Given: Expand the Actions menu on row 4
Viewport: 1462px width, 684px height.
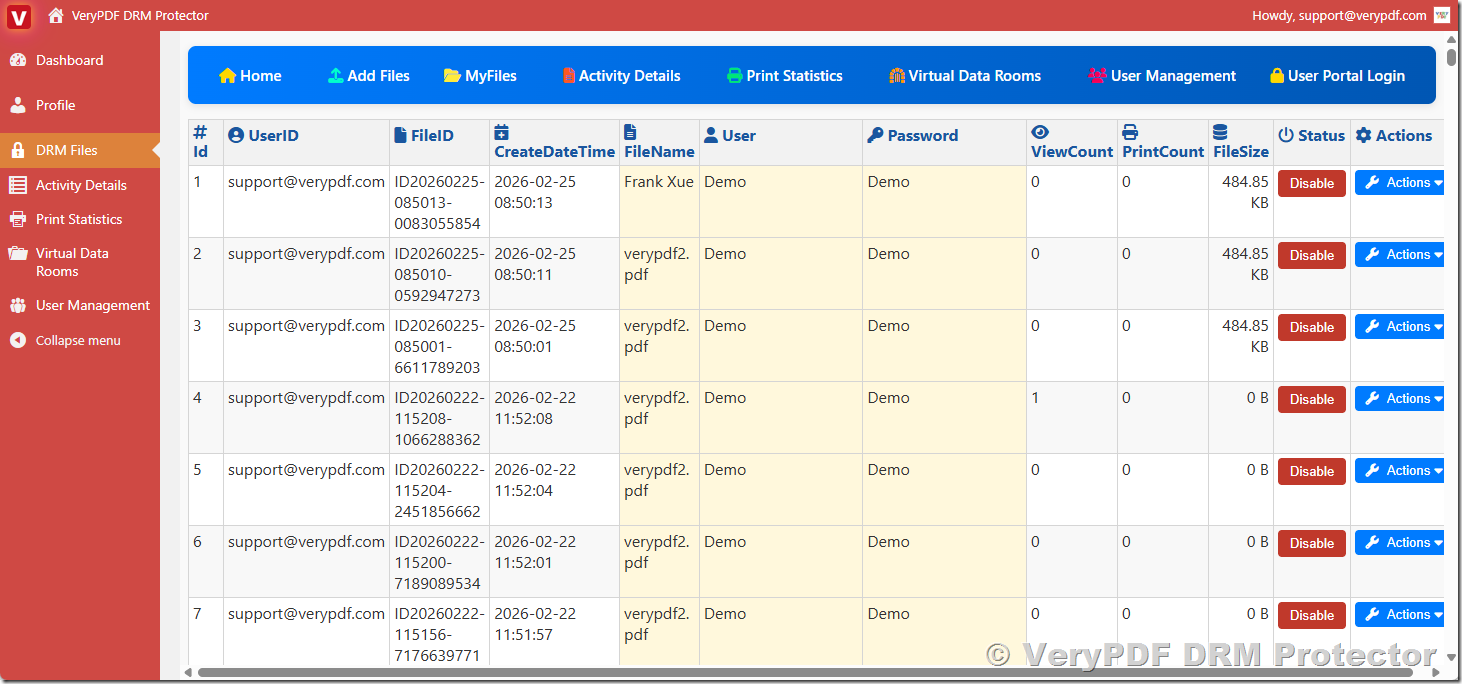Looking at the screenshot, I should 1399,398.
